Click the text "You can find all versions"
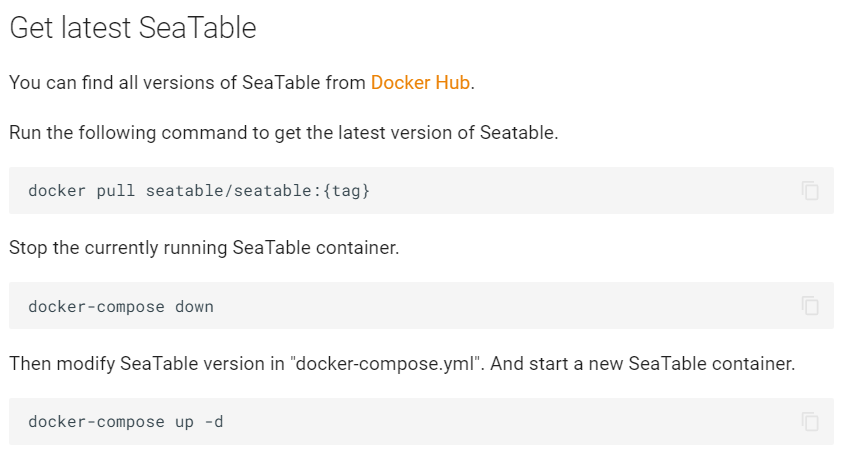This screenshot has width=849, height=463. click(x=112, y=82)
